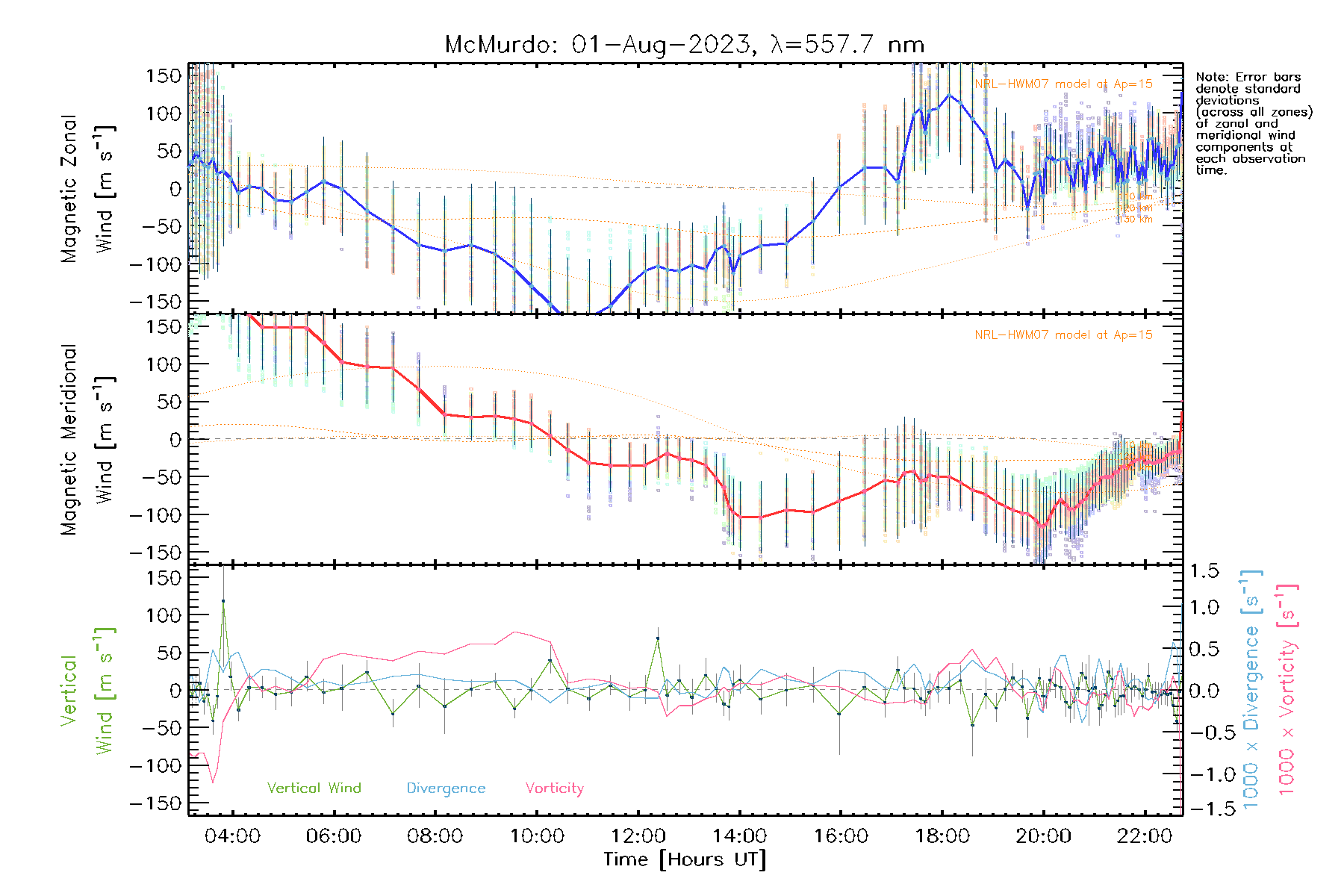The width and height of the screenshot is (1344, 896).
Task: Click the 1000 x Vorticity right axis title
Action: click(1287, 689)
